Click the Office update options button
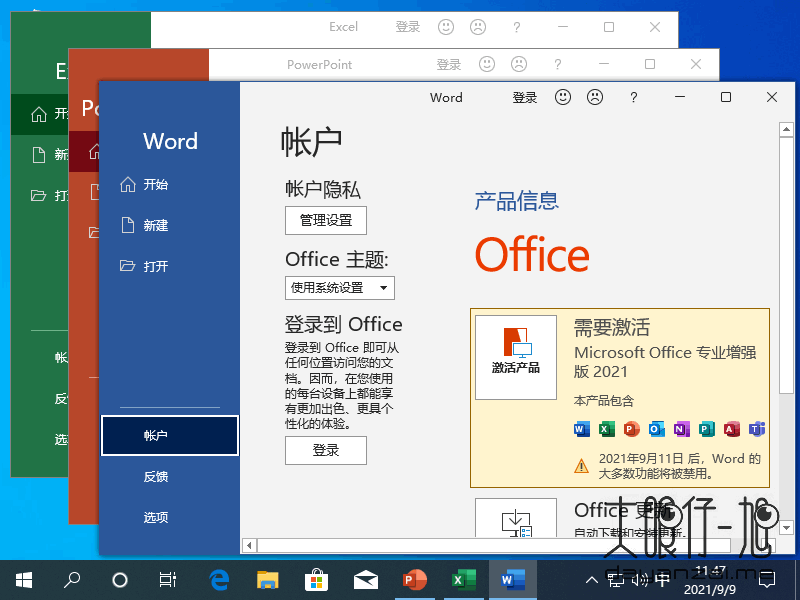The height and width of the screenshot is (600, 800). click(x=515, y=518)
